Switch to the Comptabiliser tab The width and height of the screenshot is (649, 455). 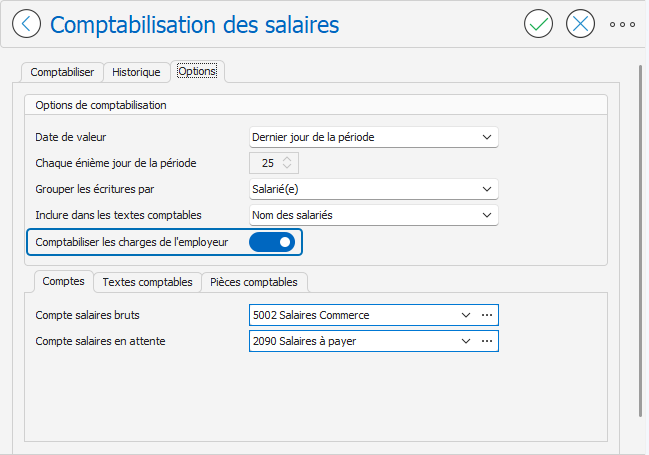coord(62,72)
